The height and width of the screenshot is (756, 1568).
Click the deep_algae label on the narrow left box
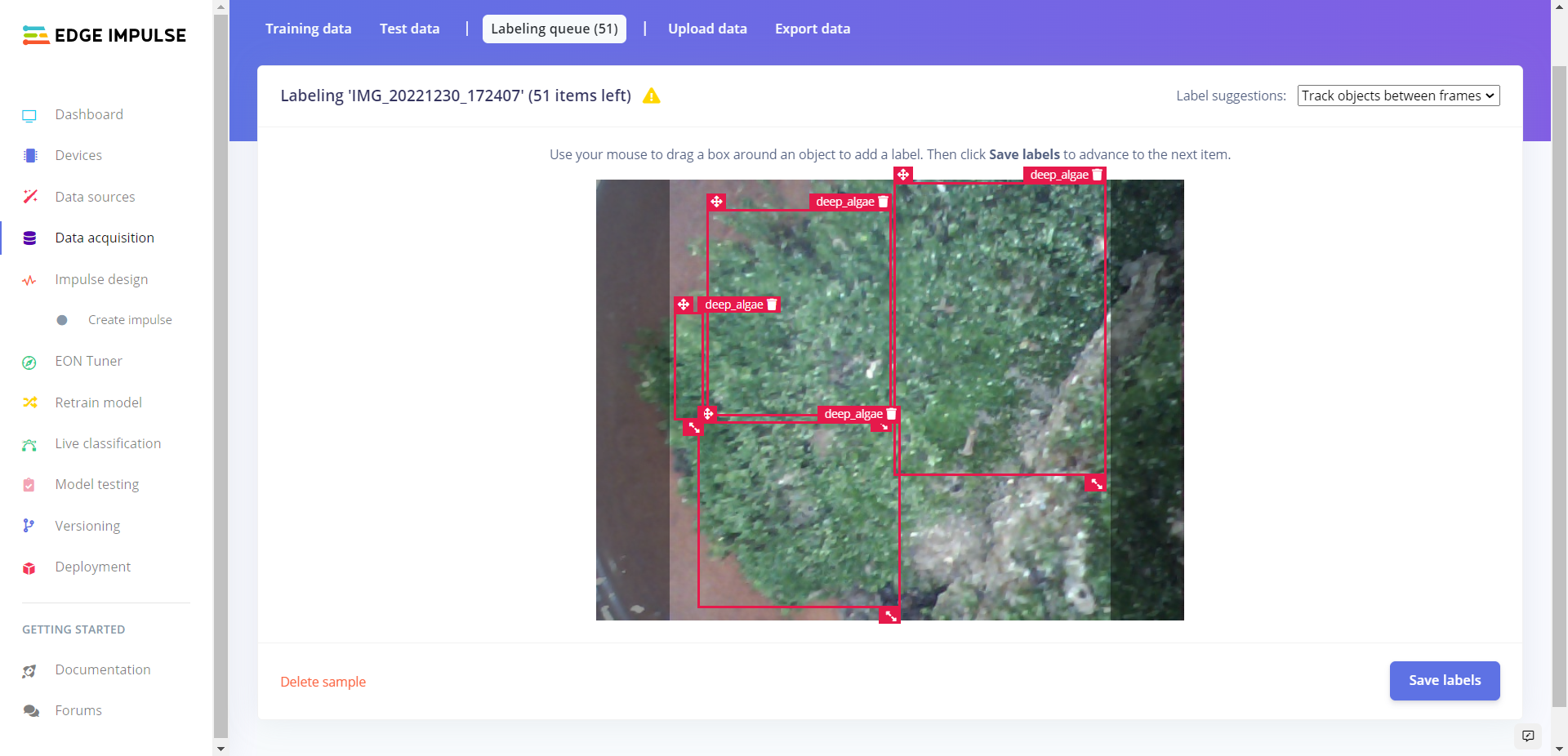[734, 305]
